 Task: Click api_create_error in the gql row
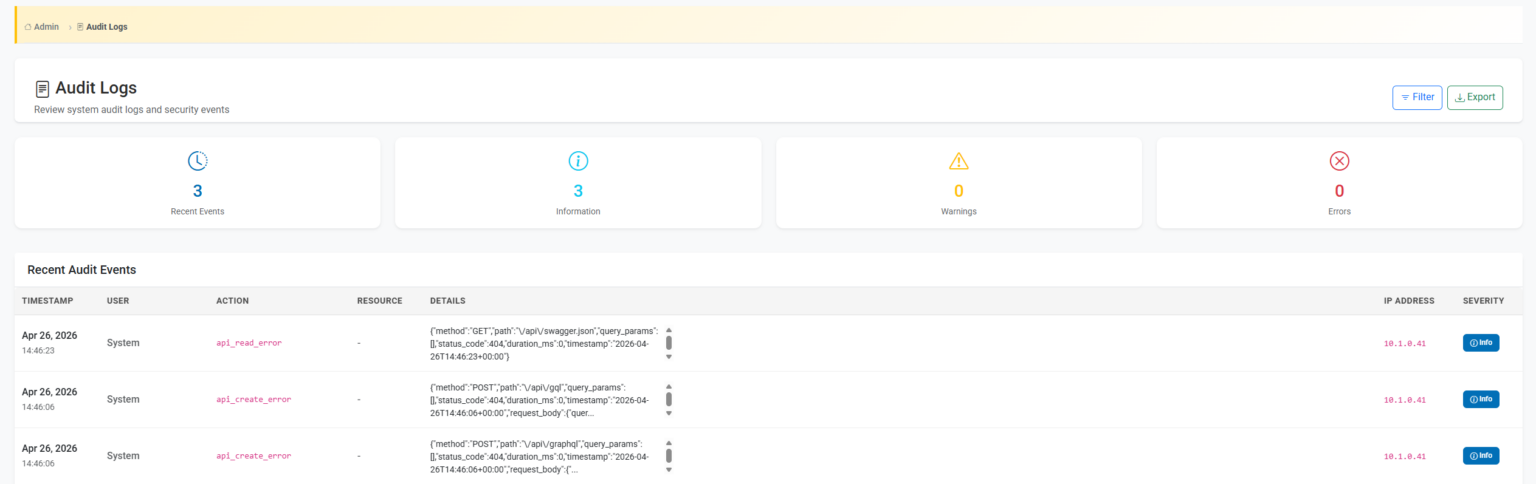pos(254,399)
